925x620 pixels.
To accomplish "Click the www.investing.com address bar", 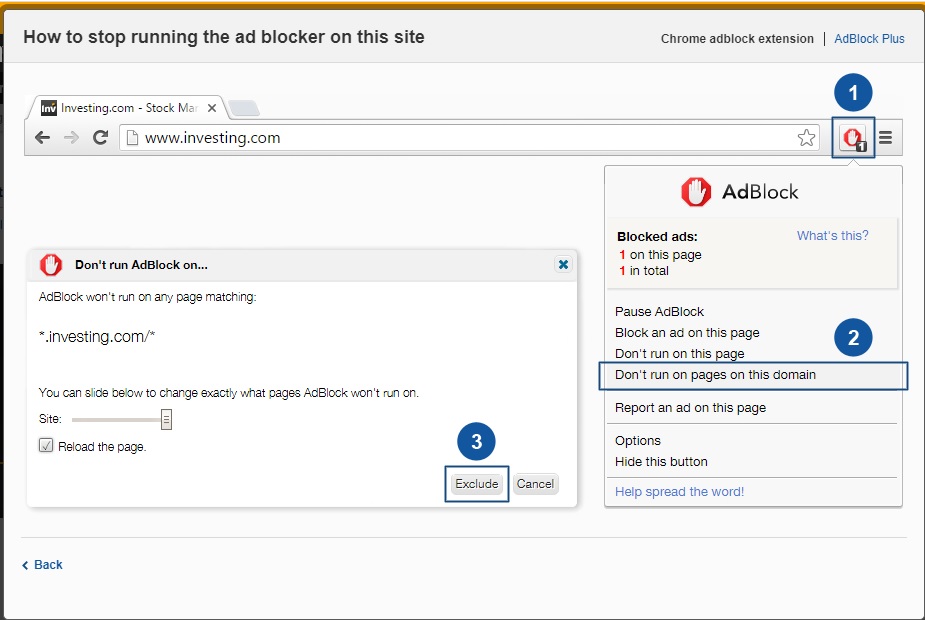I will point(469,137).
